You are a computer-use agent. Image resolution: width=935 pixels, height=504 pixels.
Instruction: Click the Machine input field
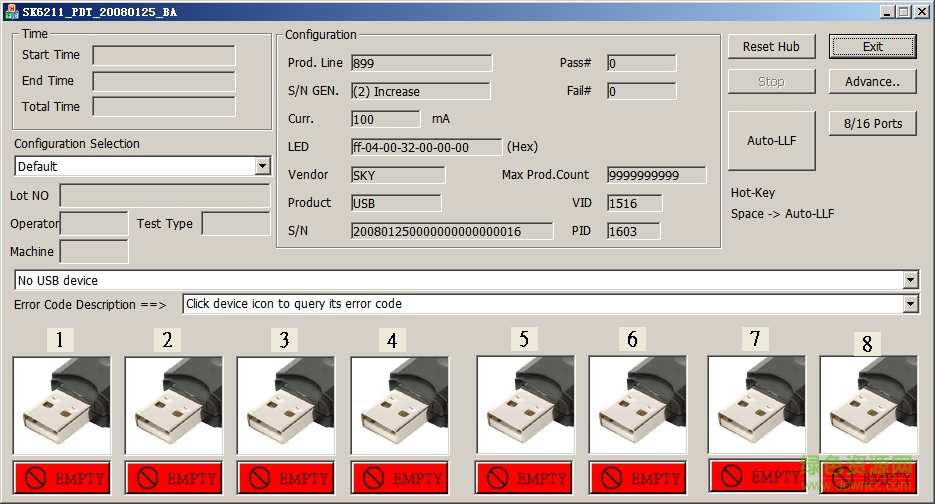[94, 252]
